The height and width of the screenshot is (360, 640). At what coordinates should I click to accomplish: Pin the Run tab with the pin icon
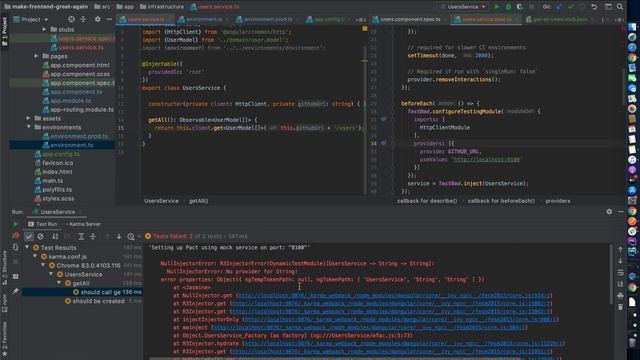pyautogui.click(x=16, y=291)
